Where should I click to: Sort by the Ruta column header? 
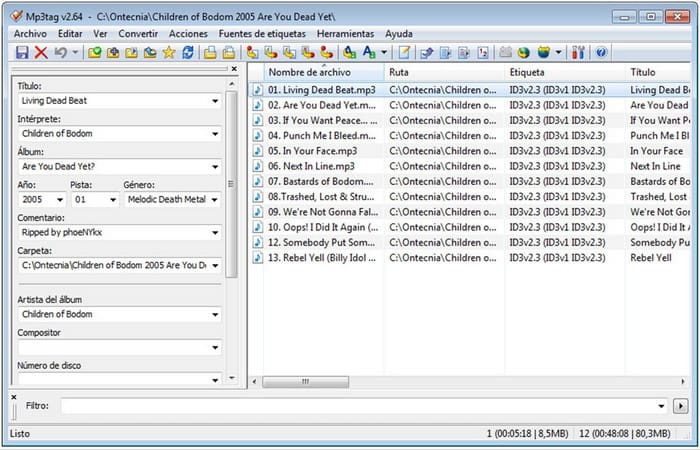click(445, 72)
